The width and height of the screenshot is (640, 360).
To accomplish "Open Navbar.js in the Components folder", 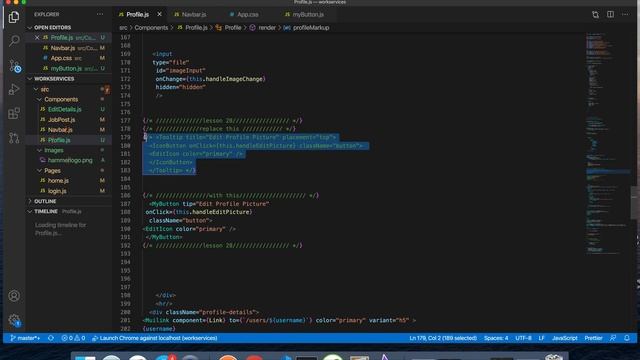I will pyautogui.click(x=60, y=130).
